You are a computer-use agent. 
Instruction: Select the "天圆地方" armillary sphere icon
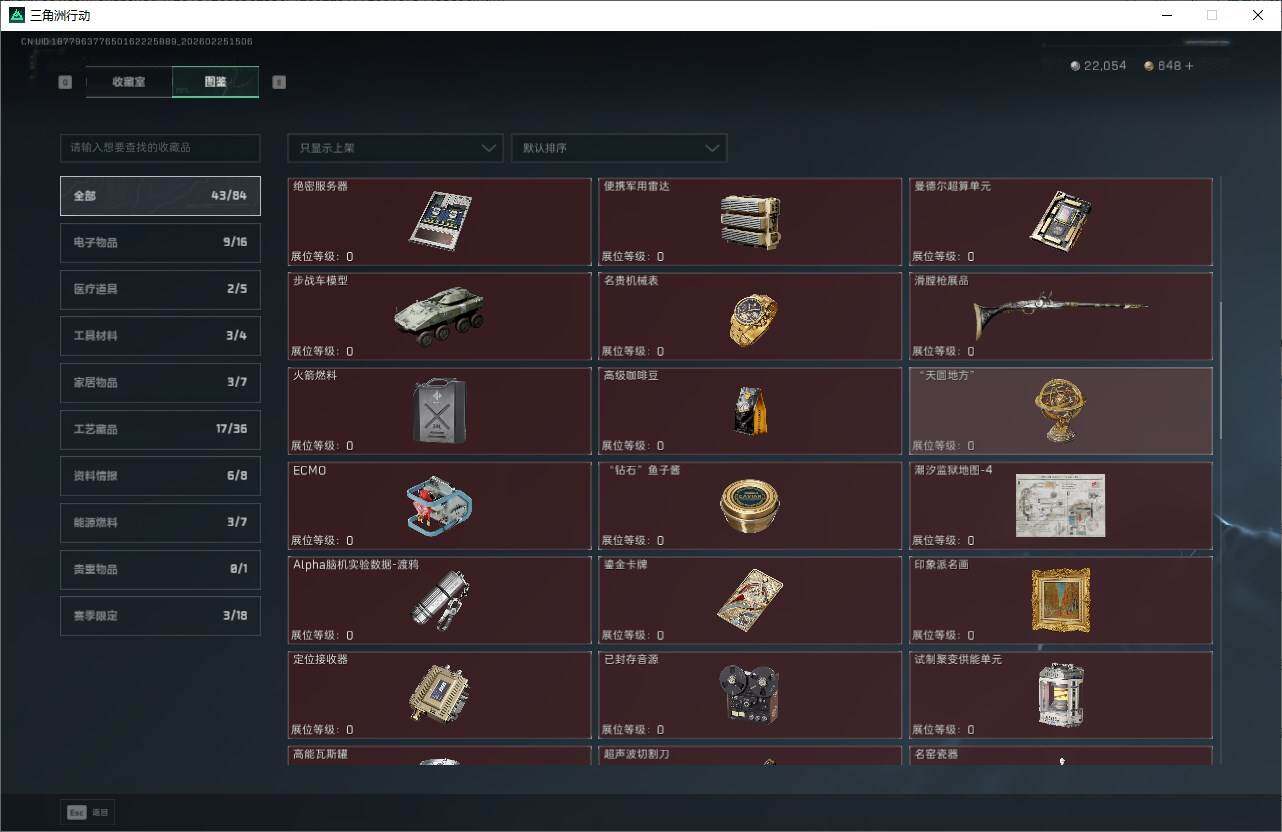pyautogui.click(x=1060, y=410)
